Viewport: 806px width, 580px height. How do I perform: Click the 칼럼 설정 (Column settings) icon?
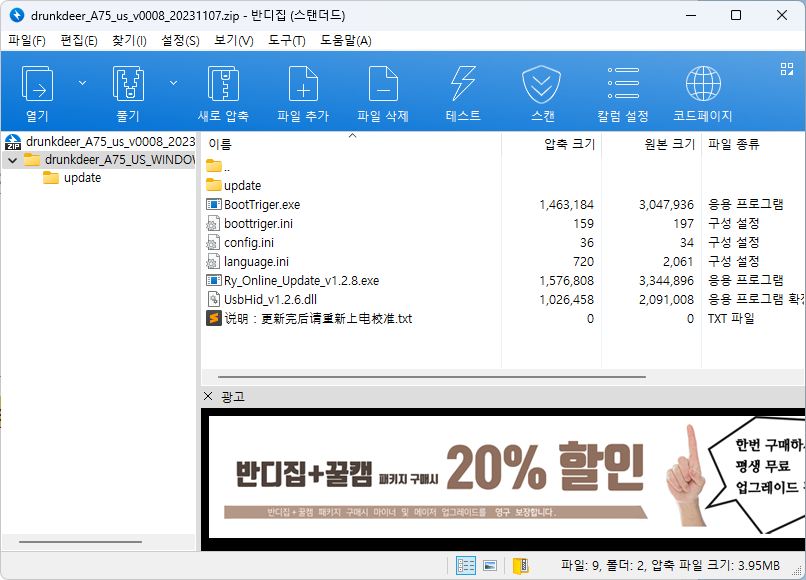(x=623, y=83)
